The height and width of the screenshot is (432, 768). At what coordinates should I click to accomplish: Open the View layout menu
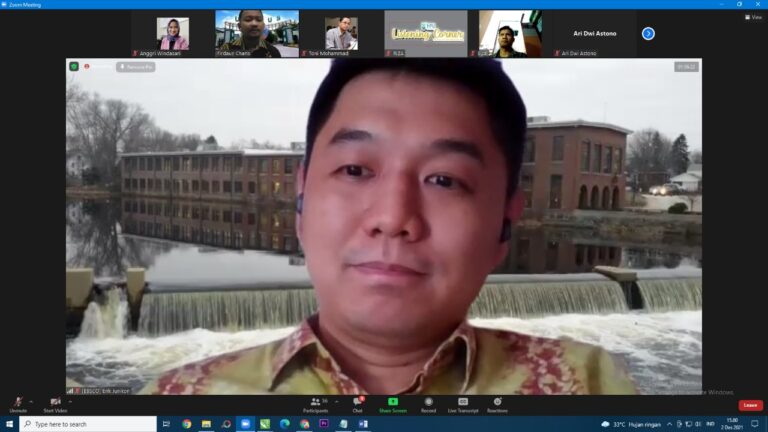(x=753, y=17)
